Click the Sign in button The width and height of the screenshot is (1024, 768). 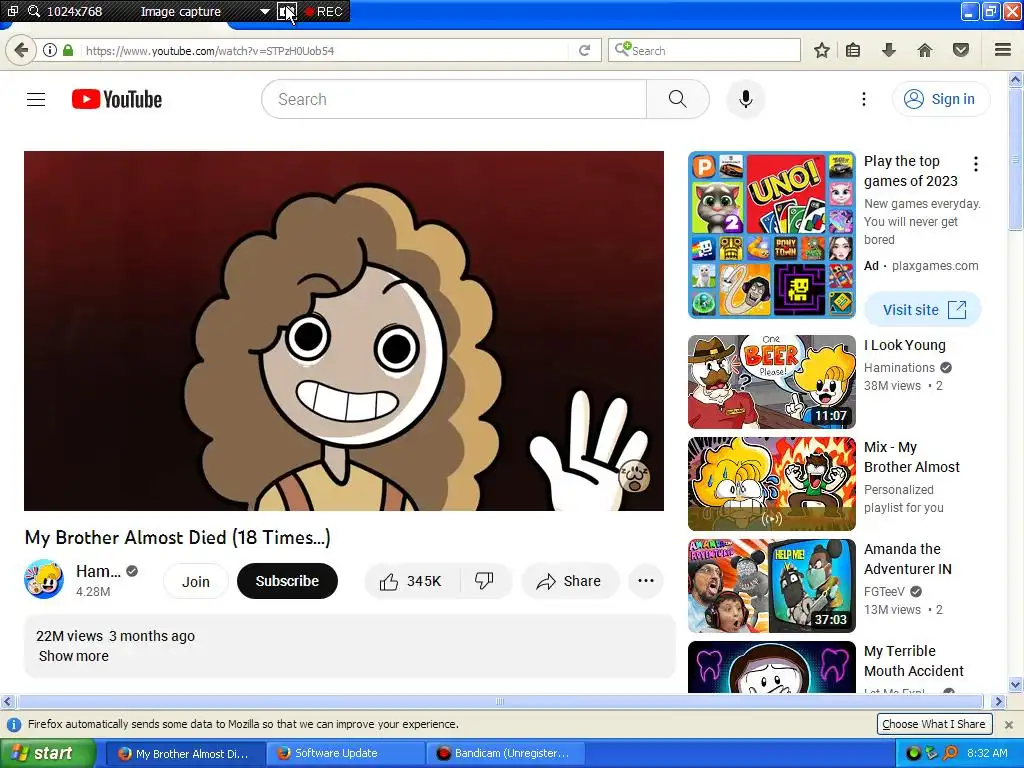[940, 99]
